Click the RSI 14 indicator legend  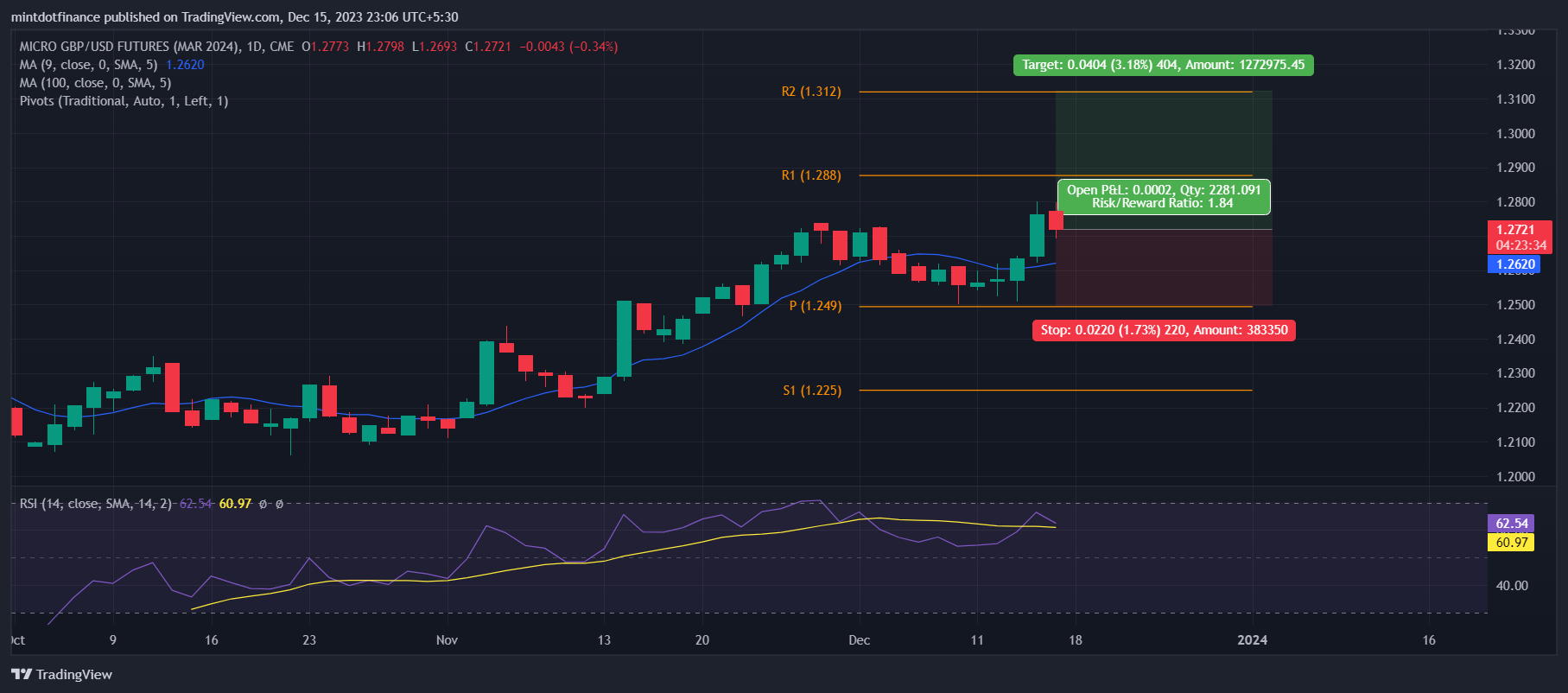(x=96, y=503)
